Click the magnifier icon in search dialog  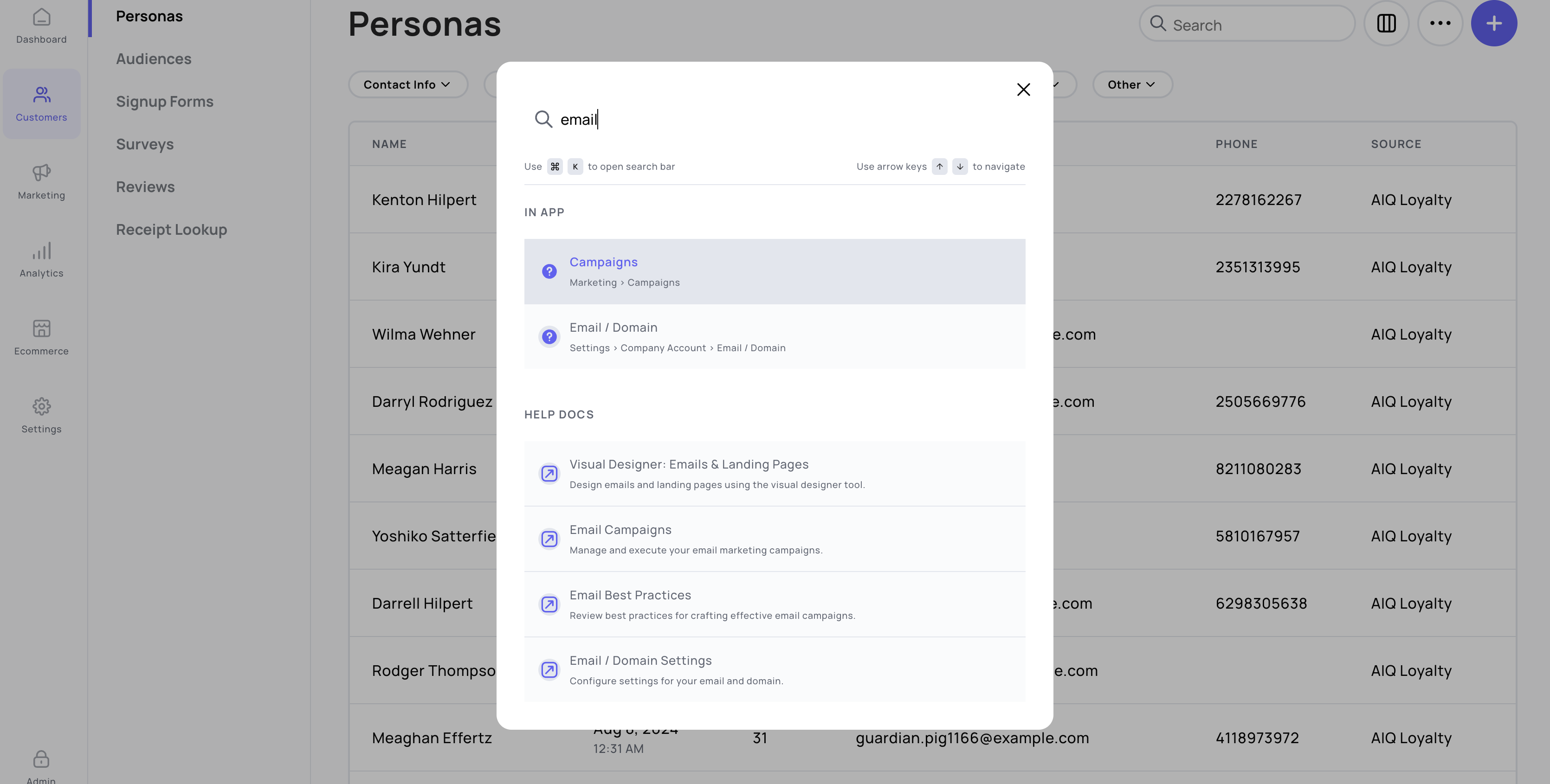point(543,119)
